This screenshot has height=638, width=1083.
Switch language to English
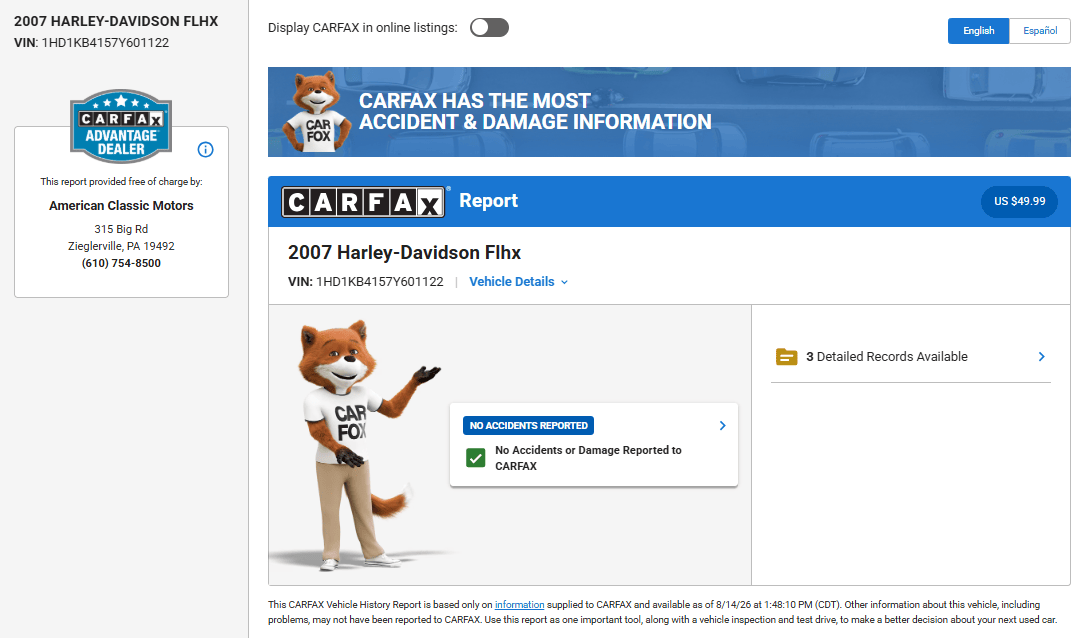point(978,31)
